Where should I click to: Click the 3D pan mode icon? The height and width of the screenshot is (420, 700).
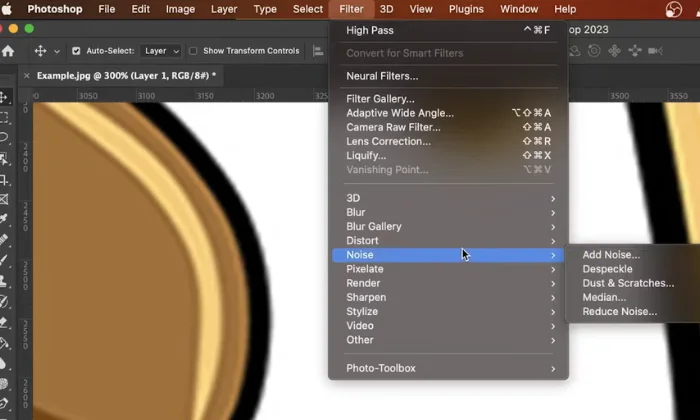[x=614, y=51]
